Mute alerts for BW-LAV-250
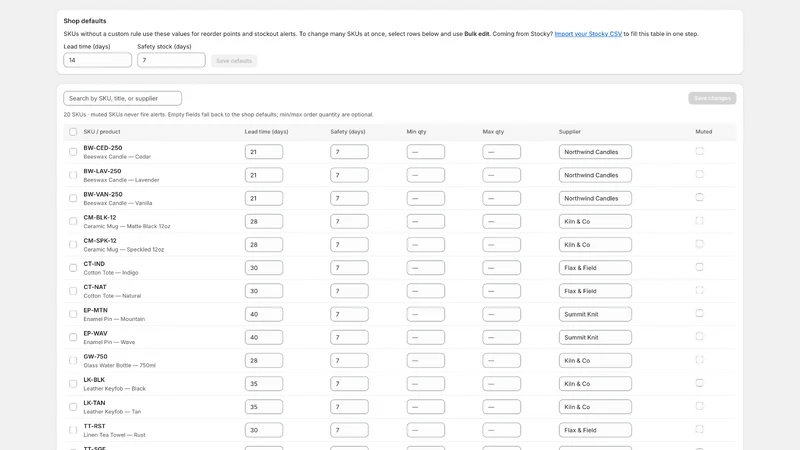Screen dimensions: 800x450 (x=699, y=174)
